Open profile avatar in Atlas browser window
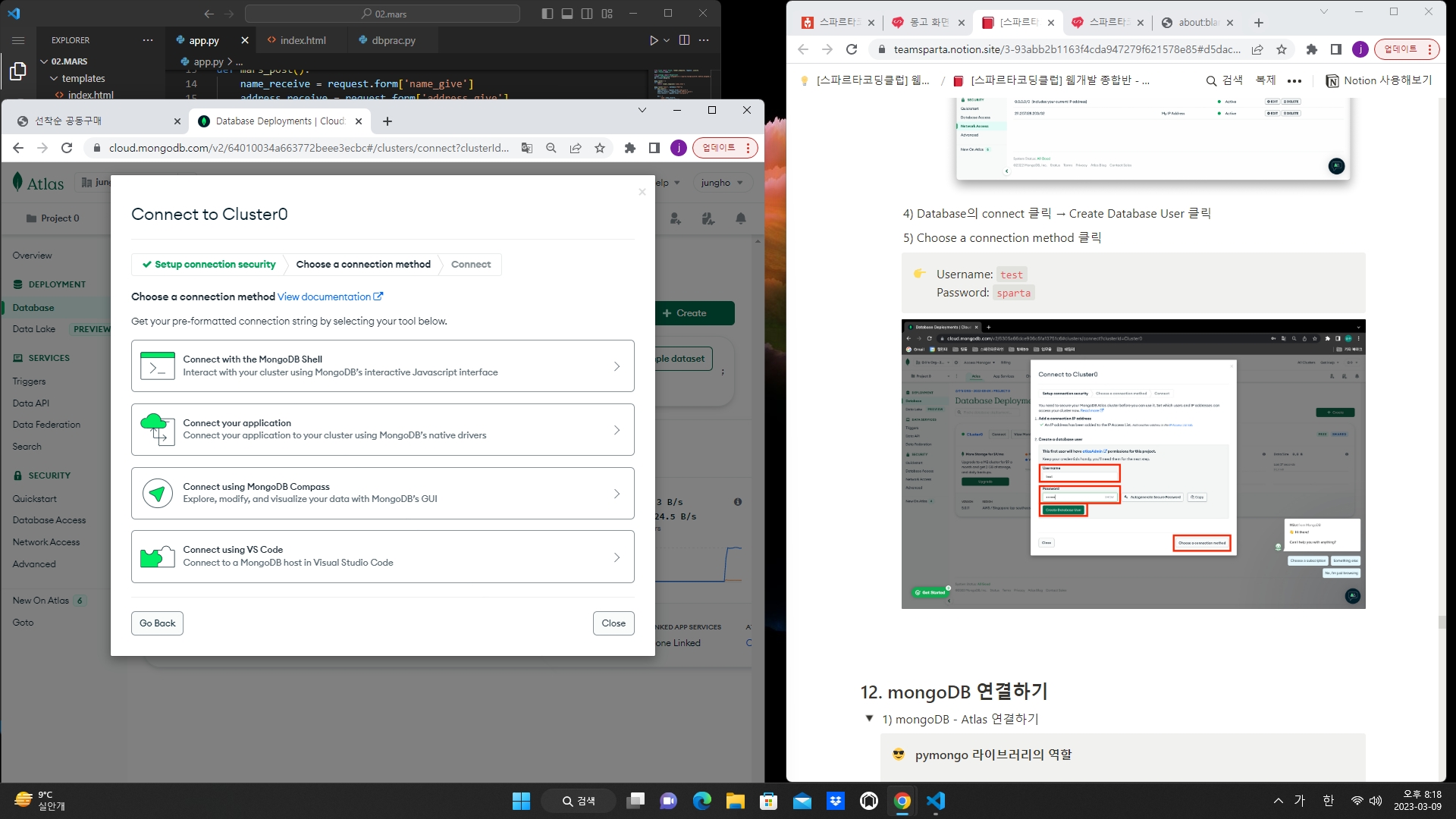 pyautogui.click(x=678, y=148)
